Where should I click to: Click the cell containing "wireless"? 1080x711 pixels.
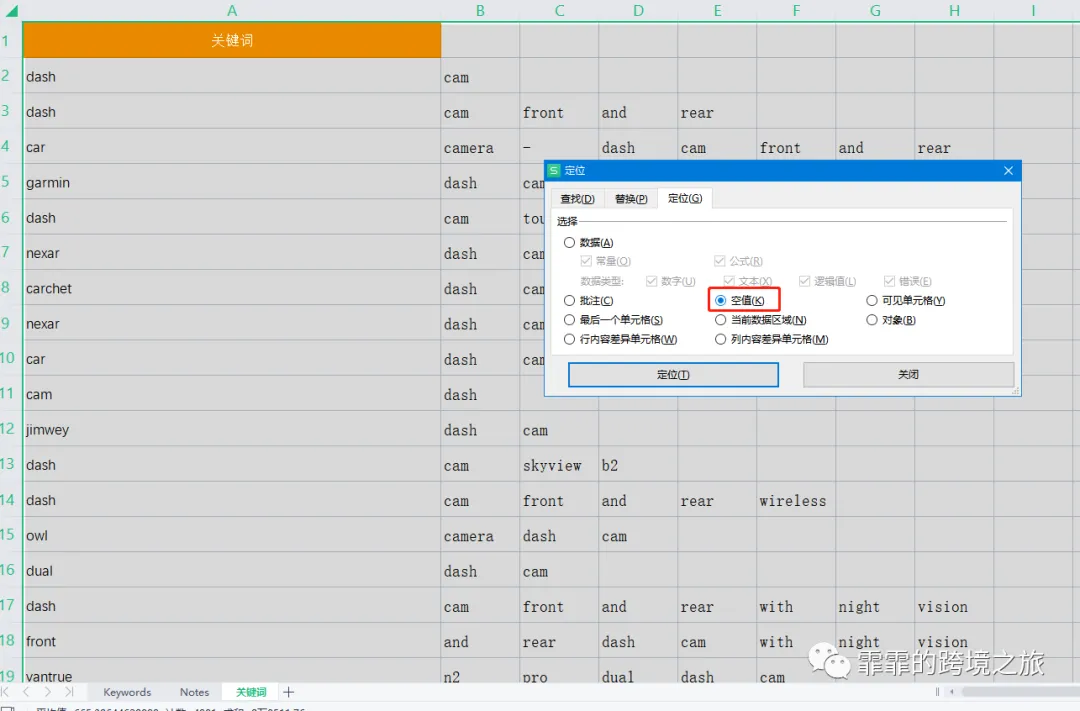[796, 500]
